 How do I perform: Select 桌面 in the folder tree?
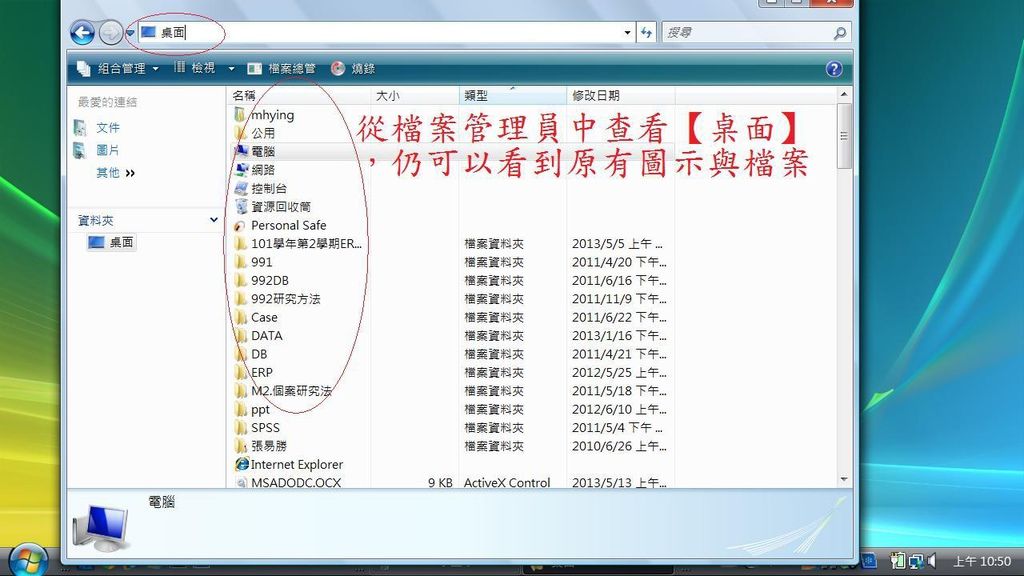(x=112, y=242)
